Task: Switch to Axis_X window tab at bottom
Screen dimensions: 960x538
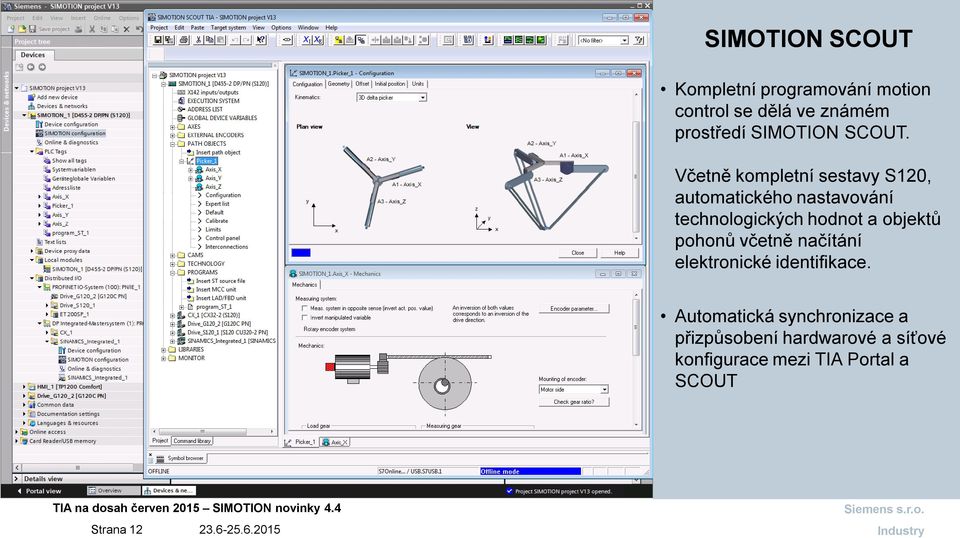Action: [x=335, y=442]
